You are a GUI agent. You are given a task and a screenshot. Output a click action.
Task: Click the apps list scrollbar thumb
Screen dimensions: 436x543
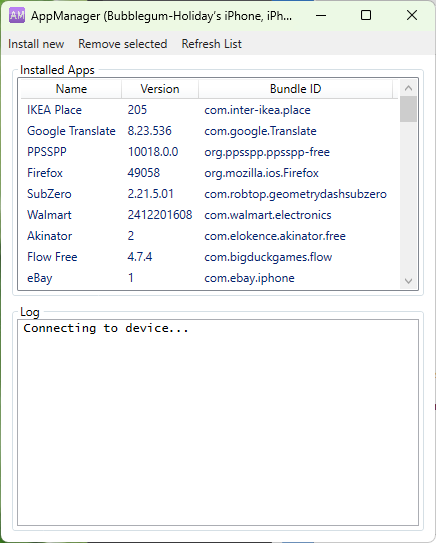(x=408, y=109)
